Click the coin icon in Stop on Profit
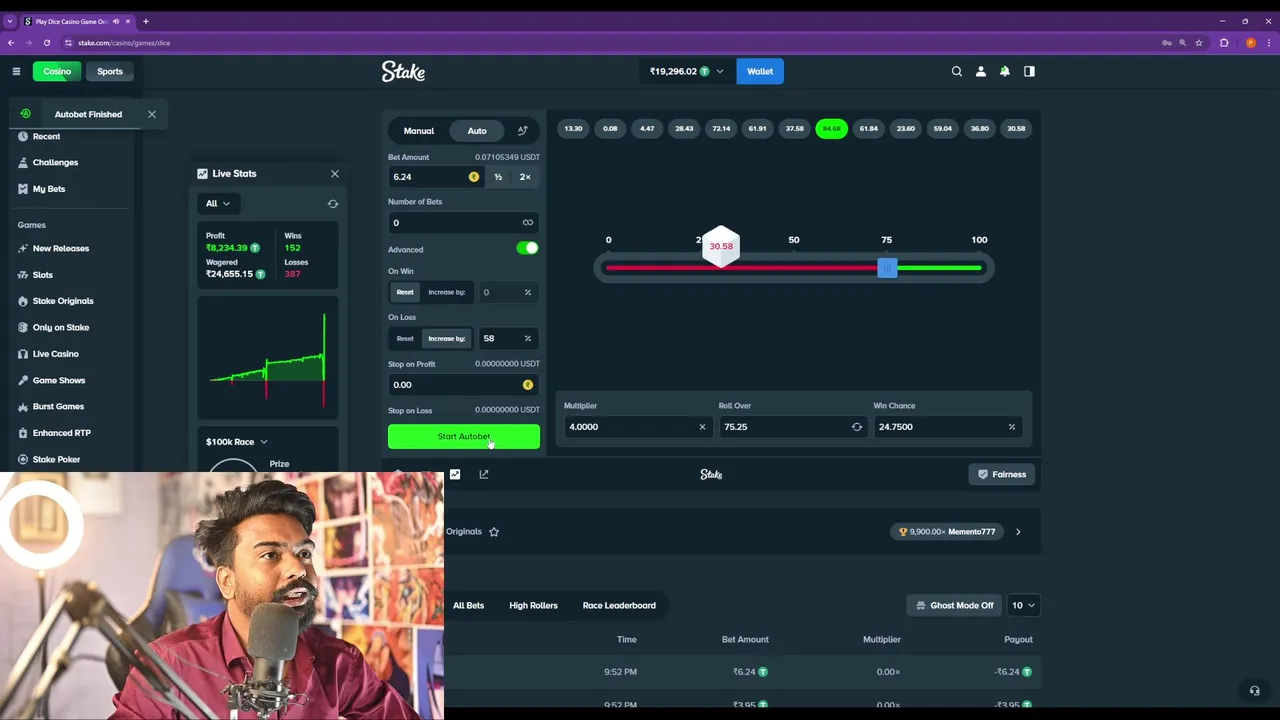This screenshot has height=720, width=1280. coord(528,385)
